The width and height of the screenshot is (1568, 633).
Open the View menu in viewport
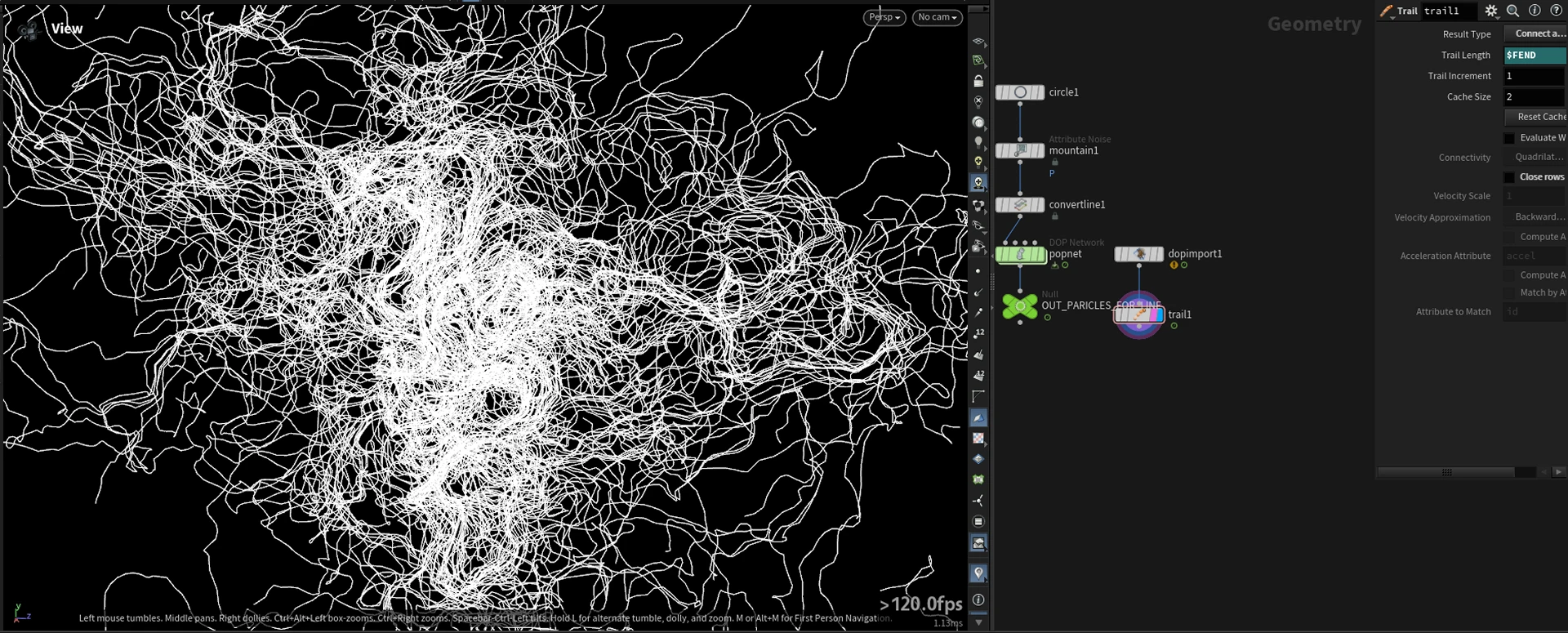click(x=66, y=29)
